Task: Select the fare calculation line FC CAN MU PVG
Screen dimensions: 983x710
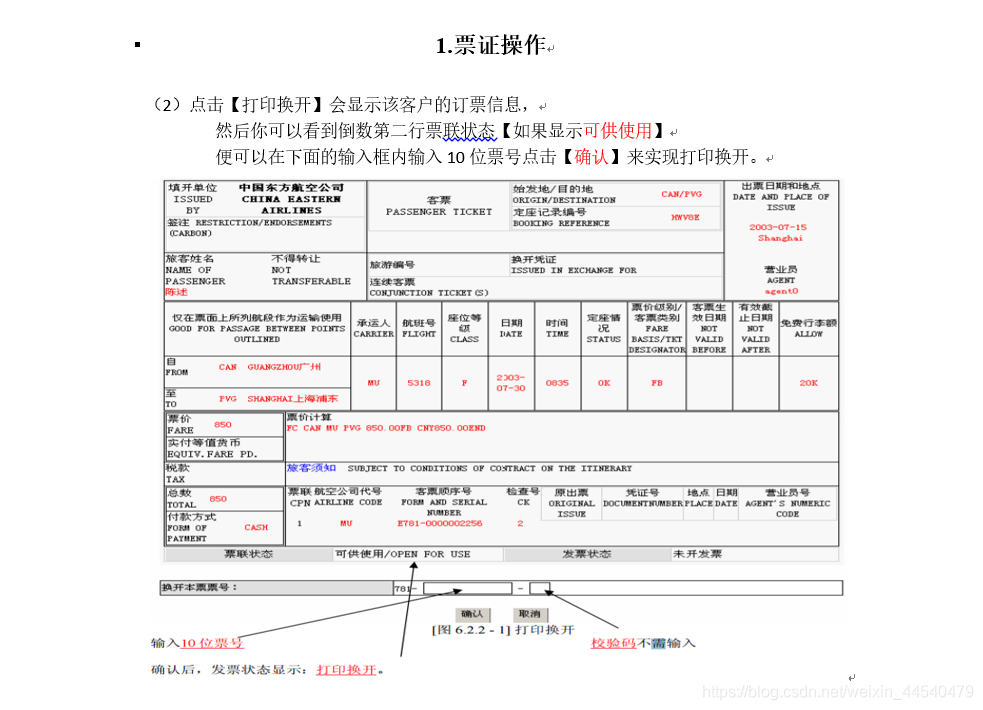Action: click(x=386, y=428)
